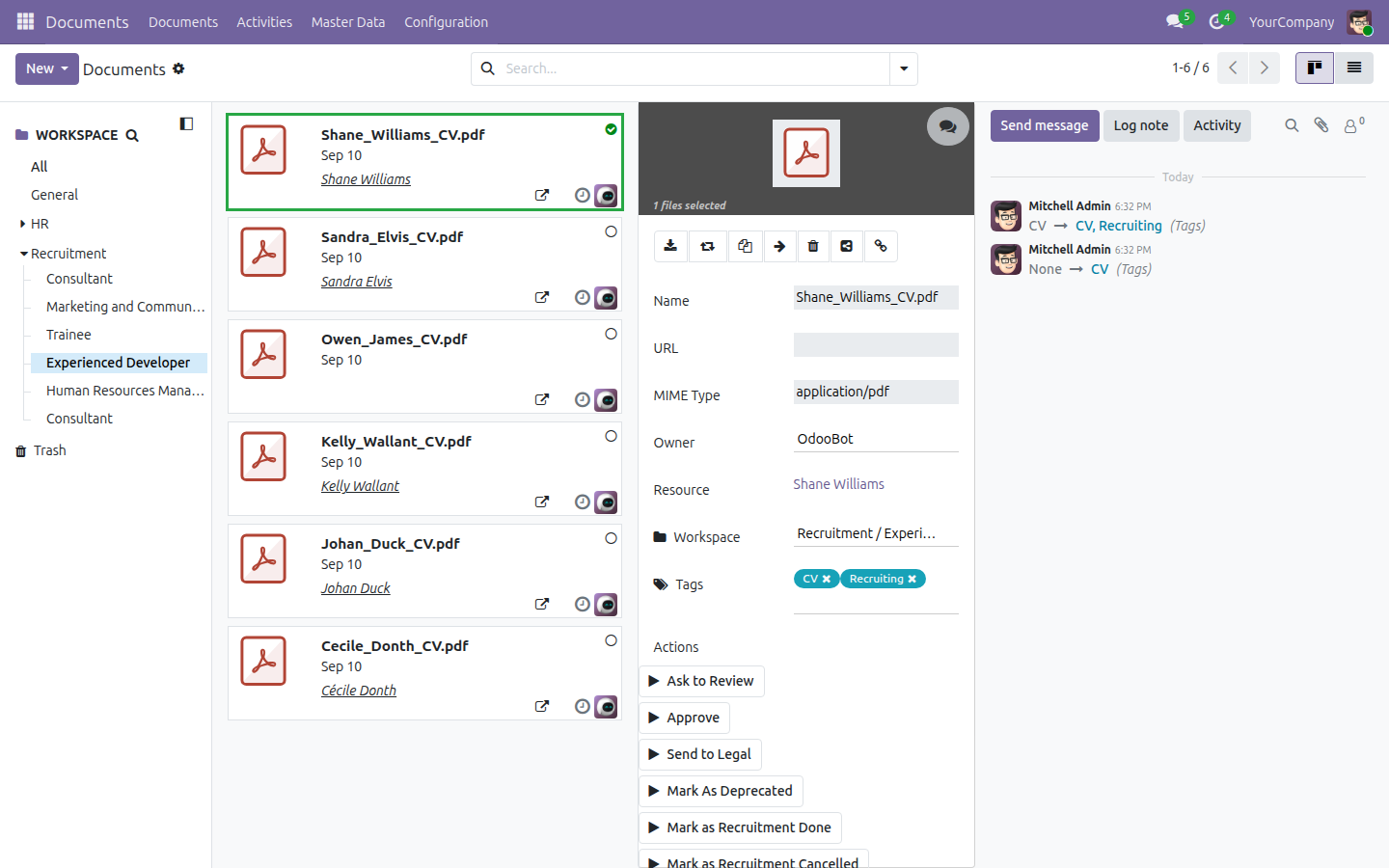Screen dimensions: 1389x868
Task: Run the Send to Legal action
Action: click(x=700, y=754)
